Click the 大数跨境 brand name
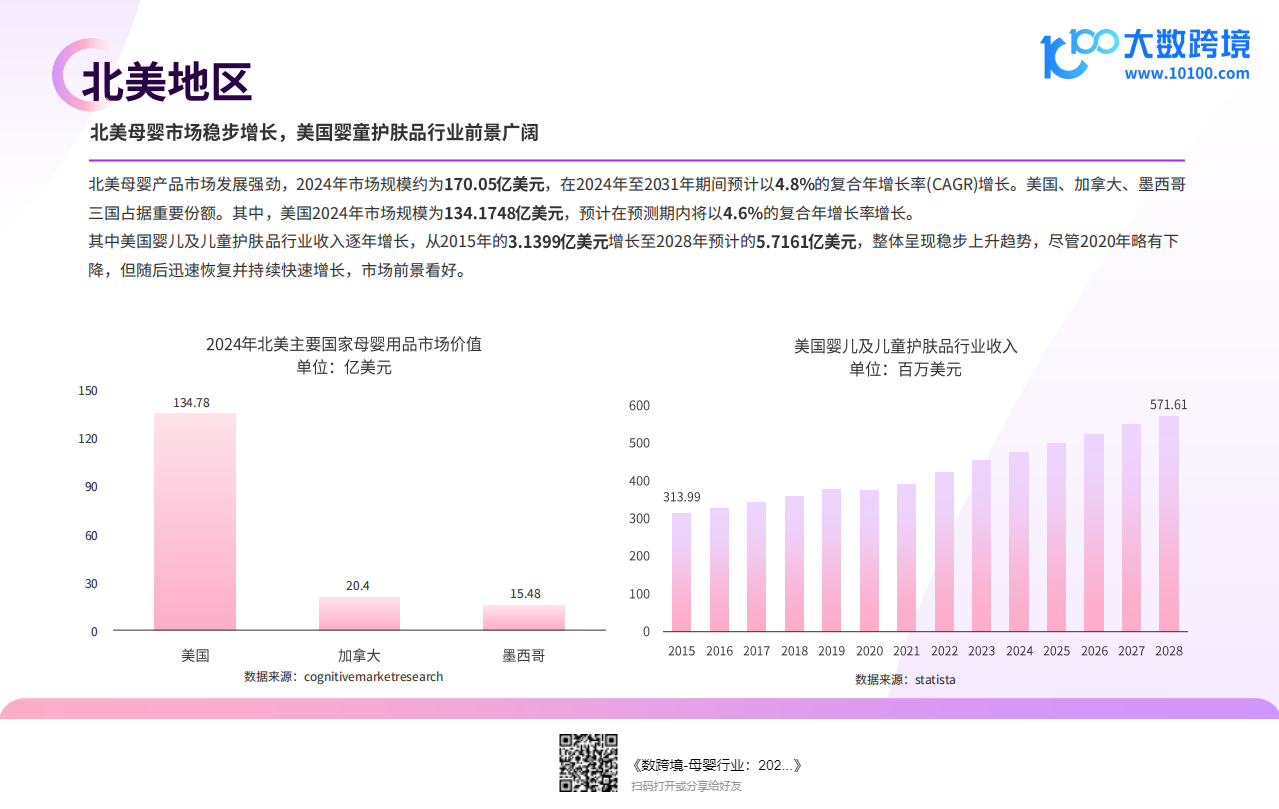 coord(1186,45)
